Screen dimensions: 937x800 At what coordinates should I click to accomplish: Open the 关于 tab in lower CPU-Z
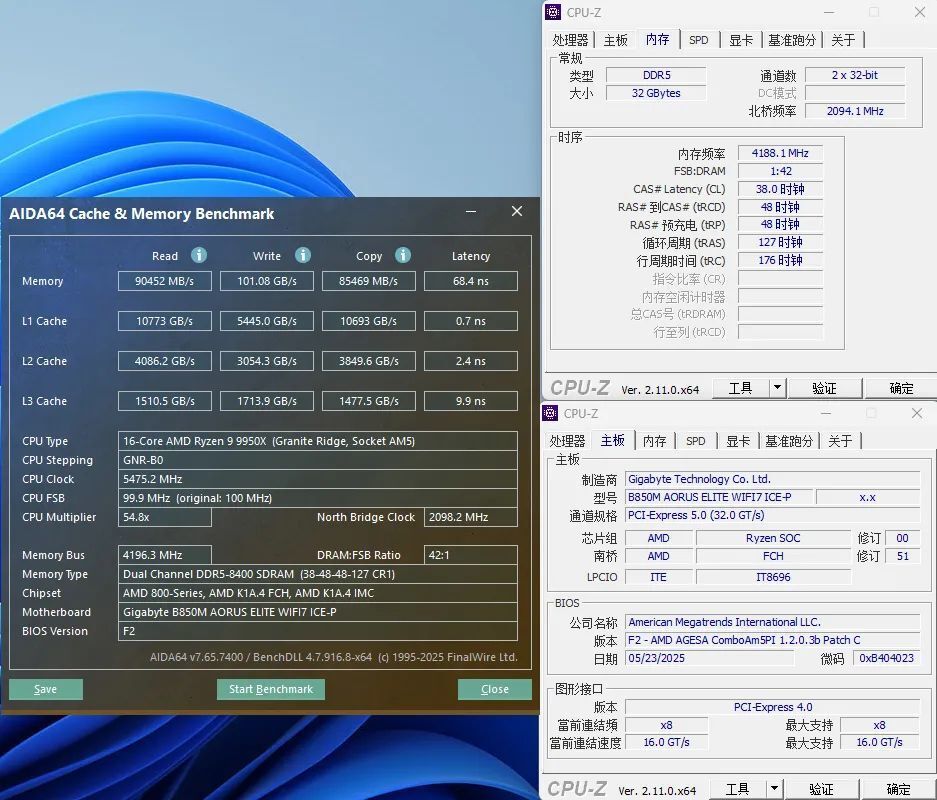pyautogui.click(x=840, y=441)
